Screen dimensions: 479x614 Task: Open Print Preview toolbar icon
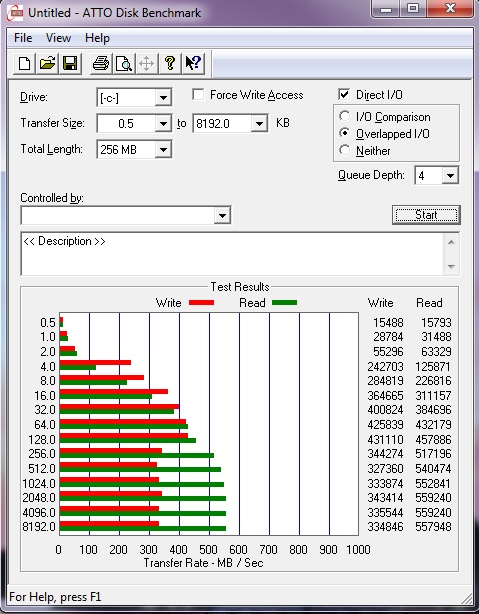pyautogui.click(x=124, y=63)
